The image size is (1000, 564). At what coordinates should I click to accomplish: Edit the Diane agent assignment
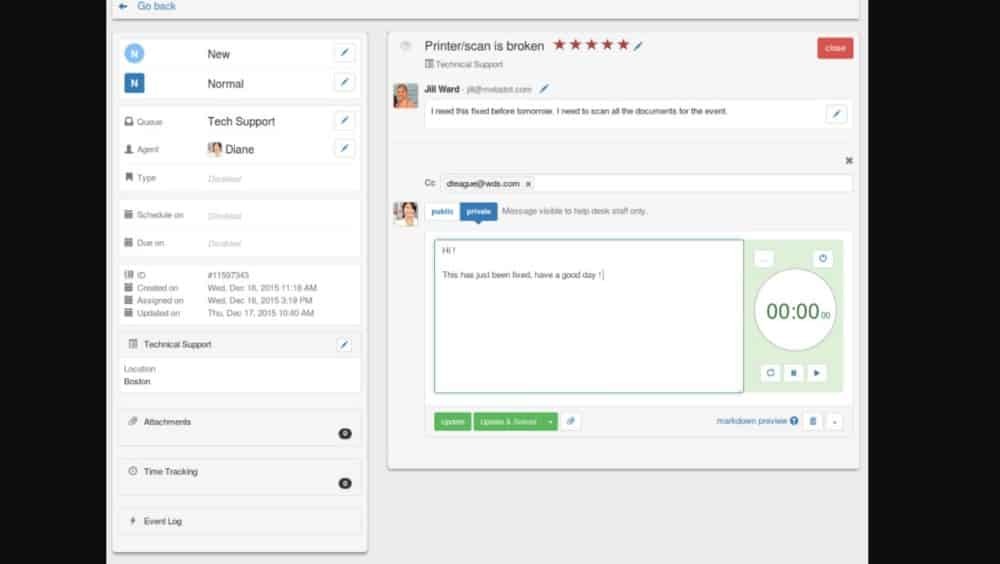344,149
